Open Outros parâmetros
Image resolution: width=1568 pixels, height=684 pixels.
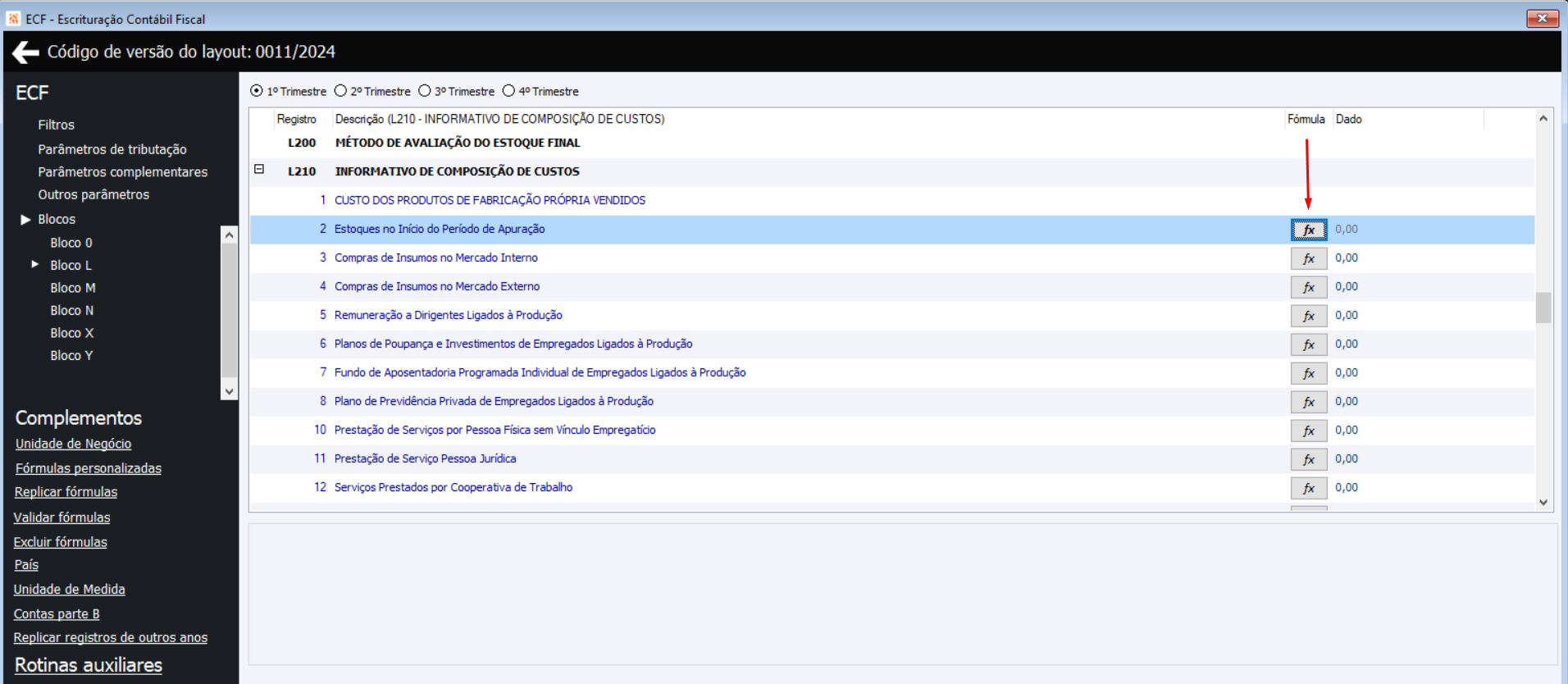click(93, 194)
